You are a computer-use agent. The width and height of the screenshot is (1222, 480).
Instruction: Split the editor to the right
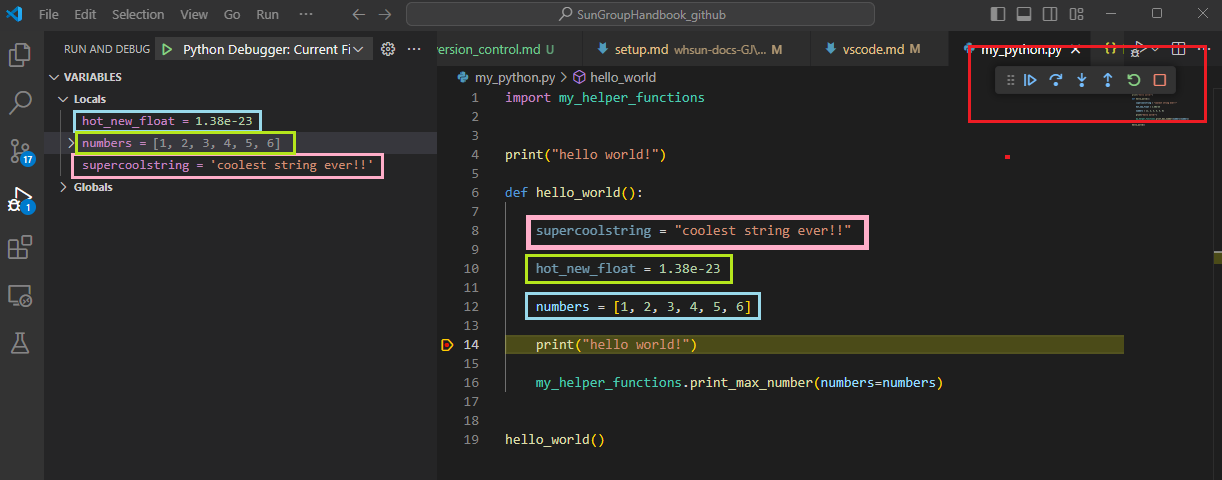(1178, 49)
